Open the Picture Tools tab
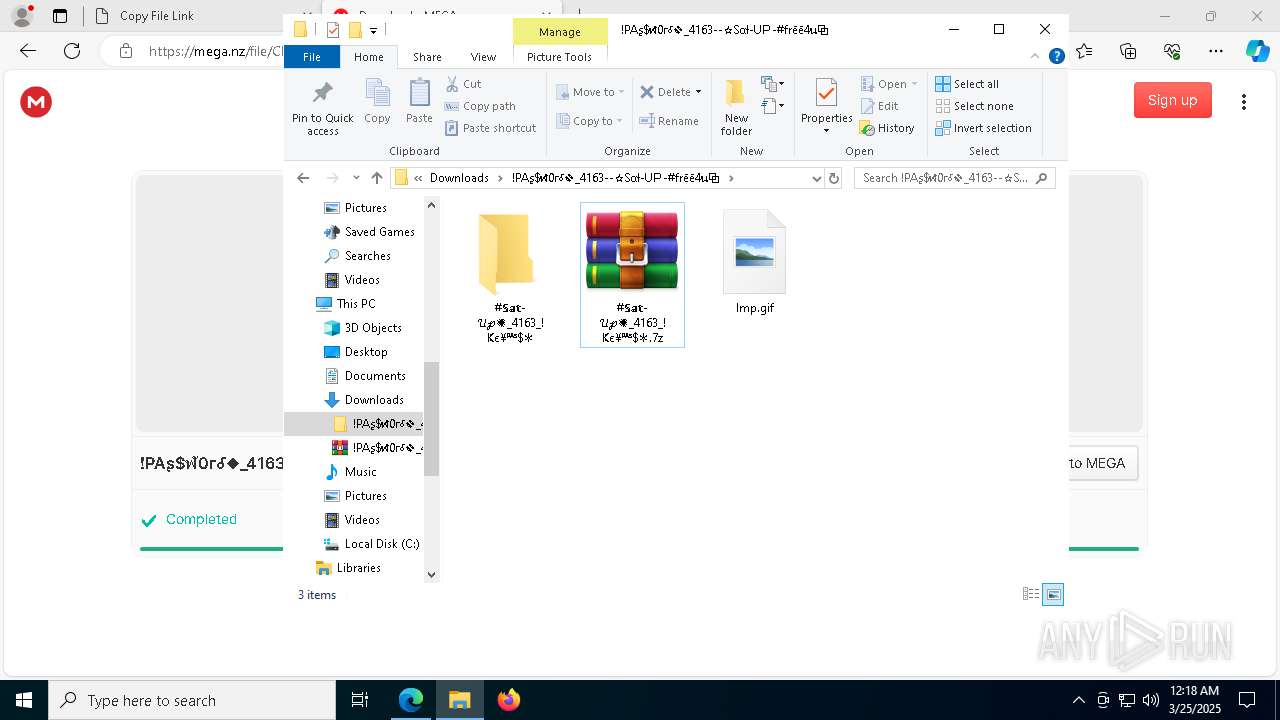Image resolution: width=1280 pixels, height=720 pixels. pos(559,57)
